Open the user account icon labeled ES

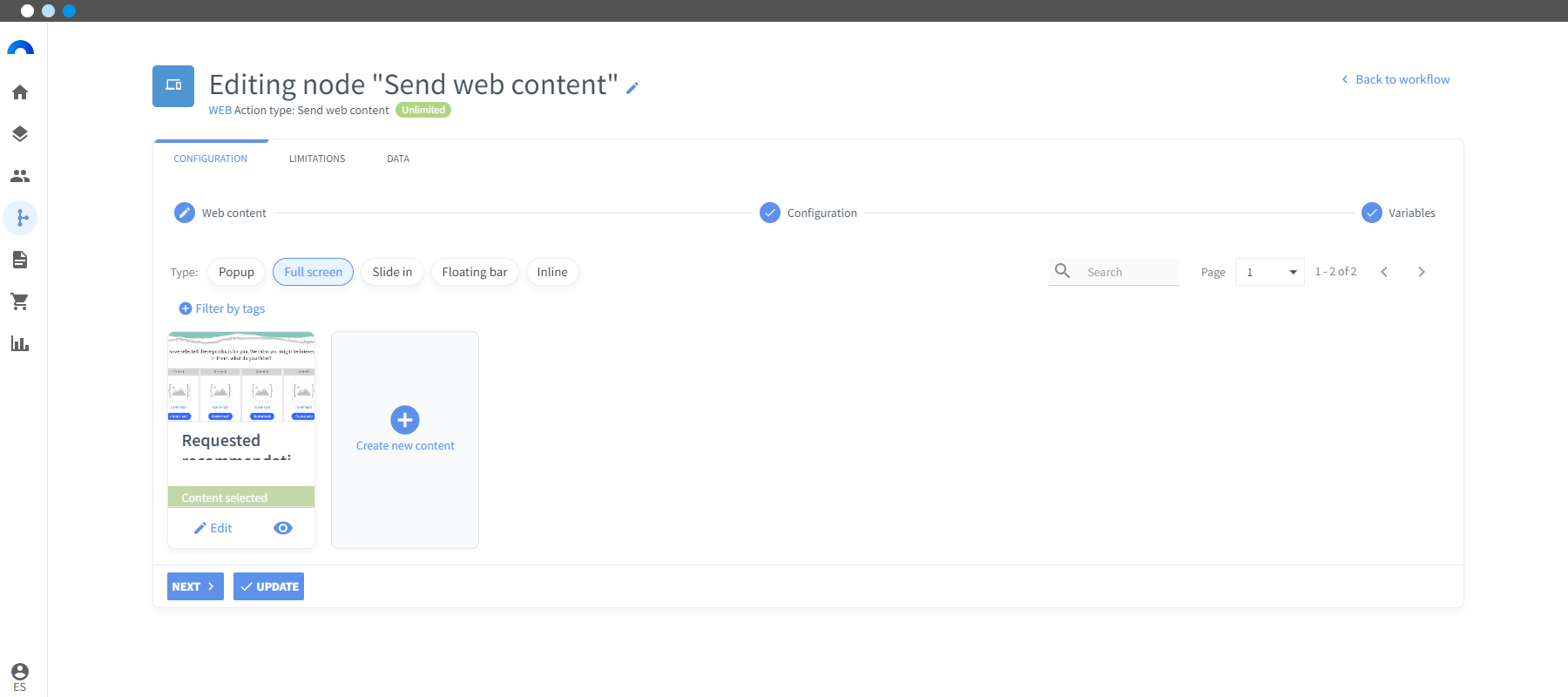20,676
